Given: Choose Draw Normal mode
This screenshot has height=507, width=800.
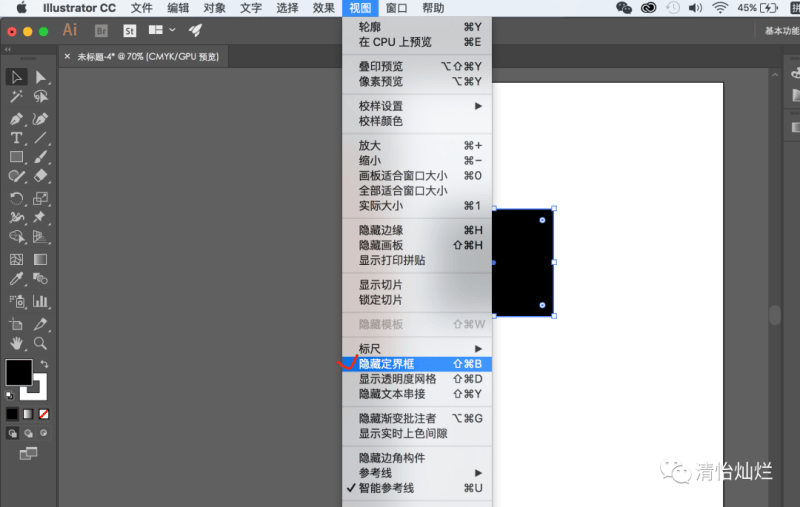Looking at the screenshot, I should pyautogui.click(x=12, y=433).
